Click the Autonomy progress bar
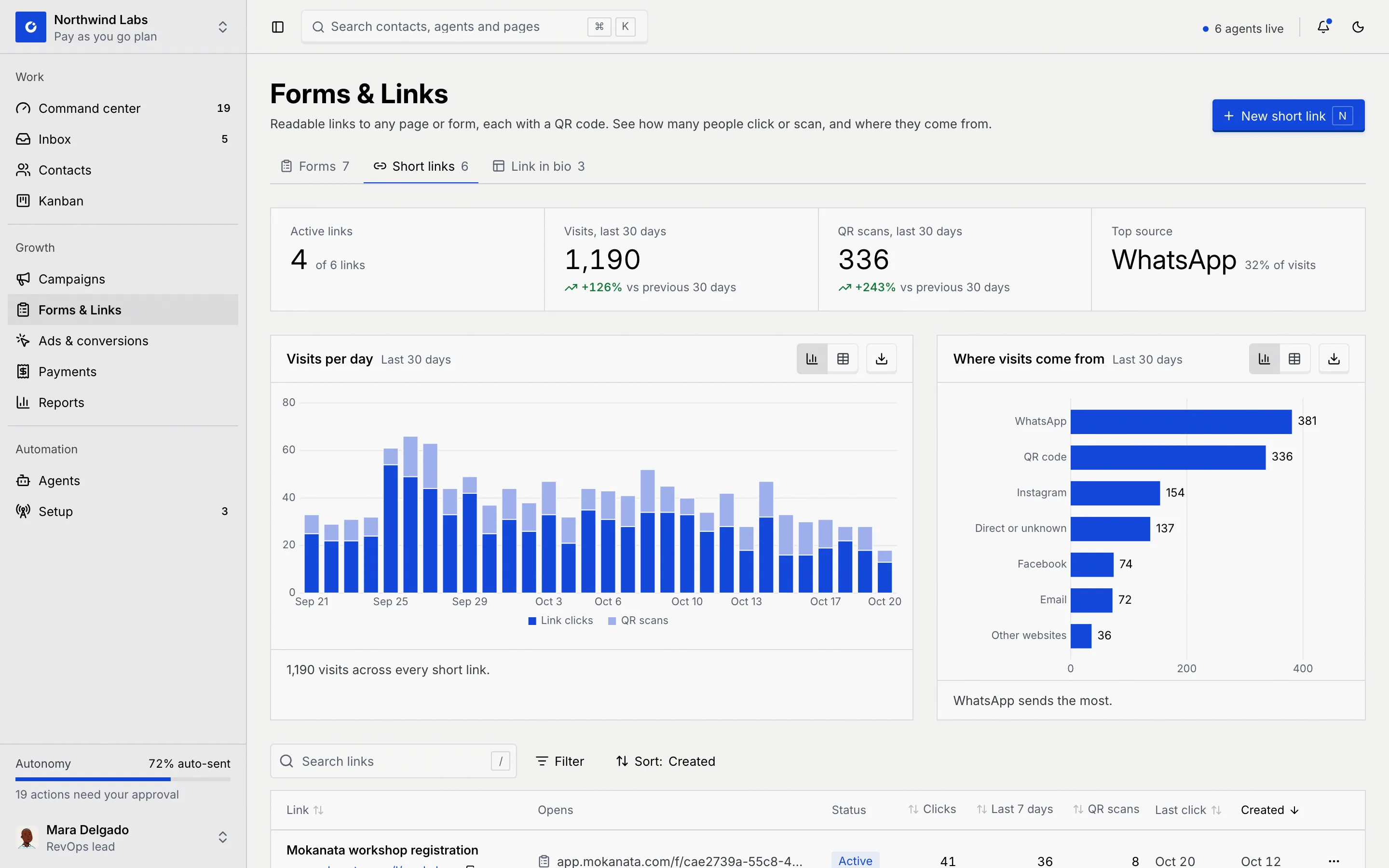 coord(123,779)
